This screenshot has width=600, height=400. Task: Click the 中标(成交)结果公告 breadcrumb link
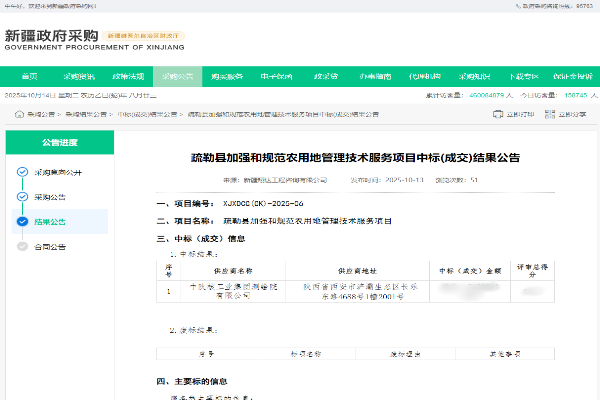pyautogui.click(x=148, y=115)
